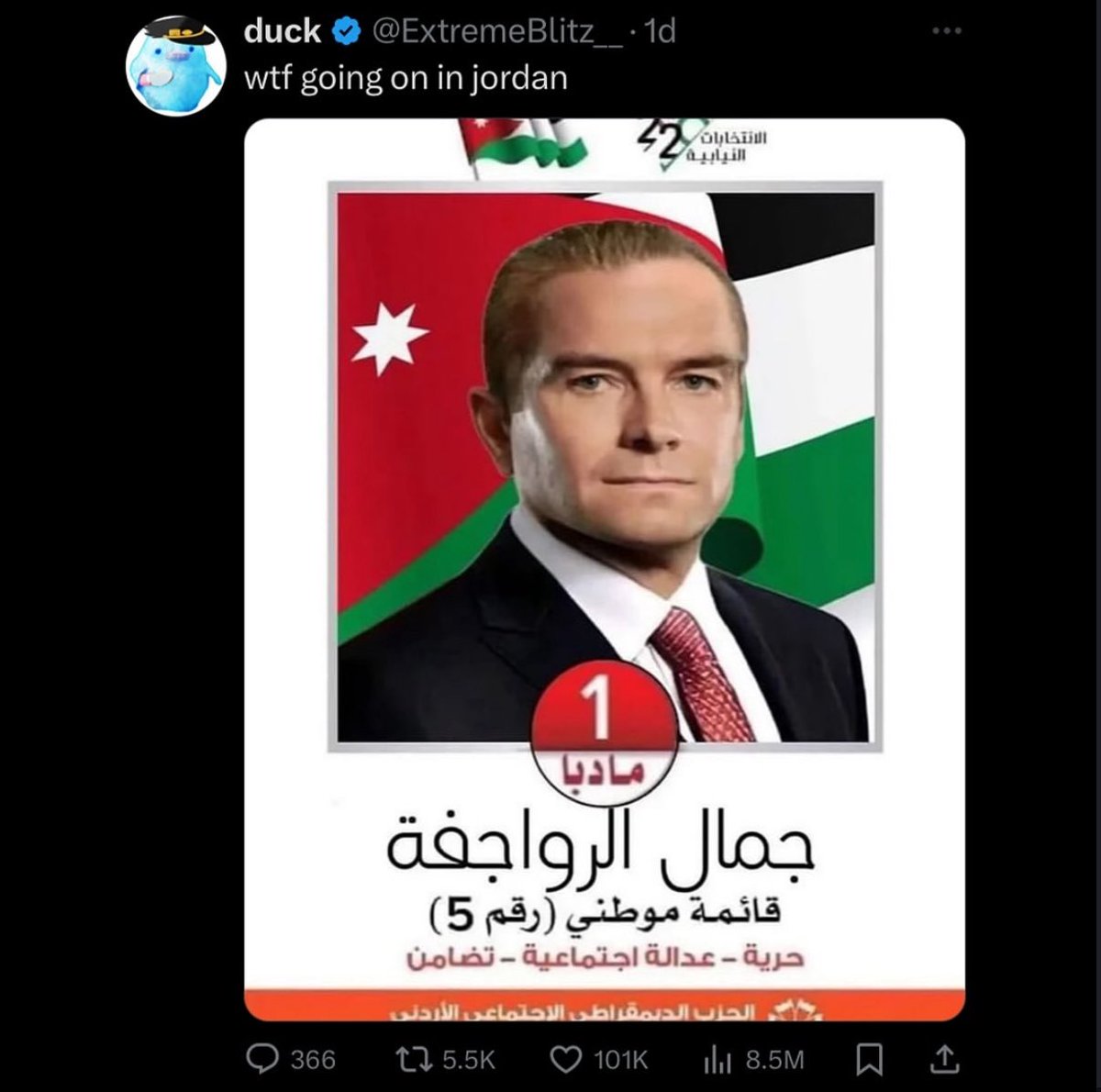Click the post text about jordan
The image size is (1101, 1092).
[x=406, y=78]
